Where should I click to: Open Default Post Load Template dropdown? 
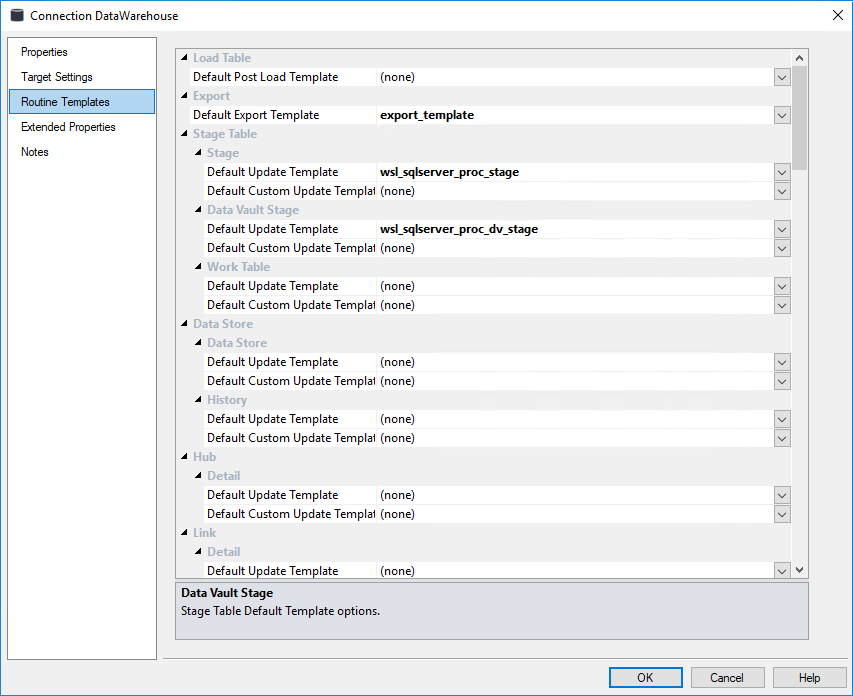pos(782,77)
